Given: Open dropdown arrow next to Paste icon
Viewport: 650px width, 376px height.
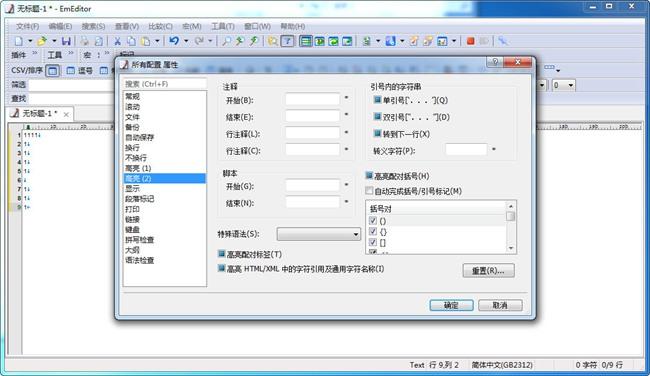Looking at the screenshot, I should click(x=157, y=41).
